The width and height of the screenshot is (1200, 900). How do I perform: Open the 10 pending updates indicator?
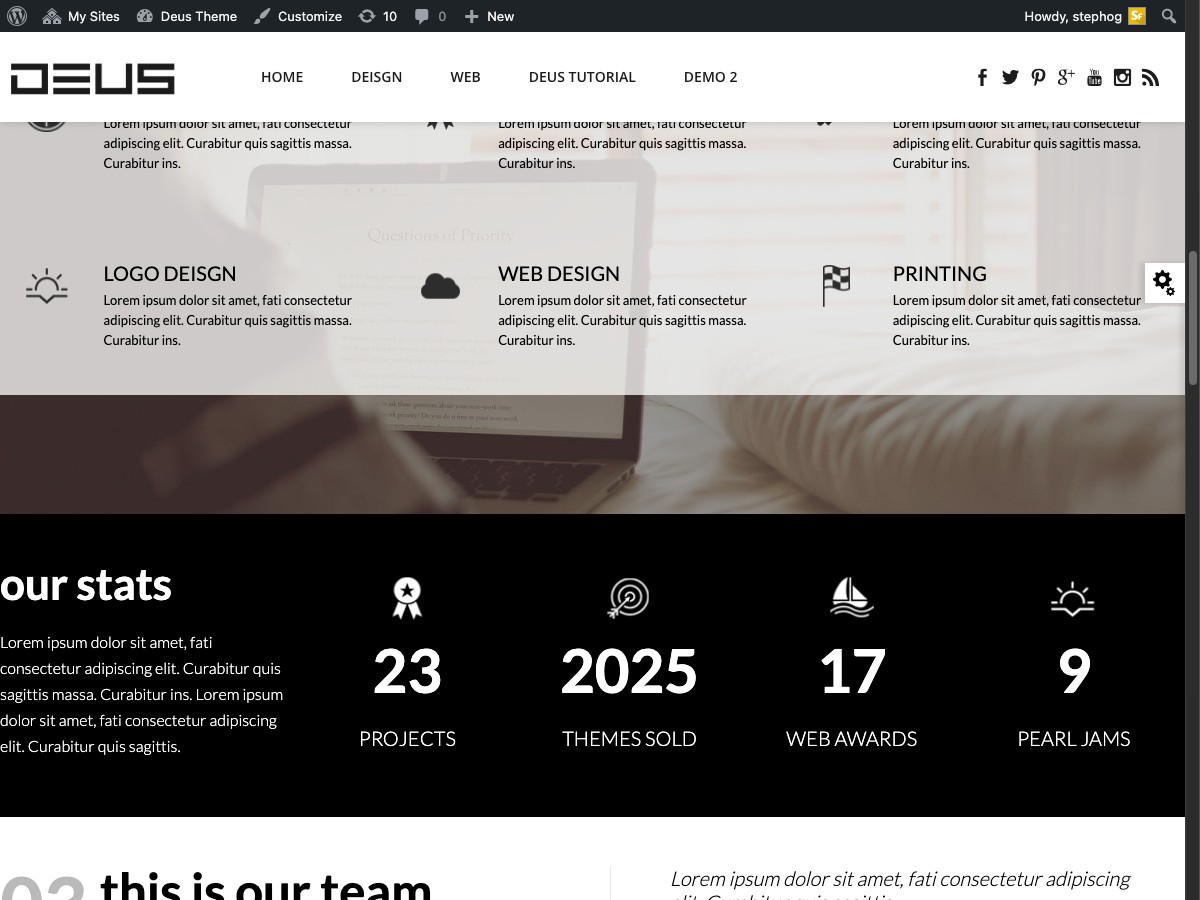[x=378, y=16]
